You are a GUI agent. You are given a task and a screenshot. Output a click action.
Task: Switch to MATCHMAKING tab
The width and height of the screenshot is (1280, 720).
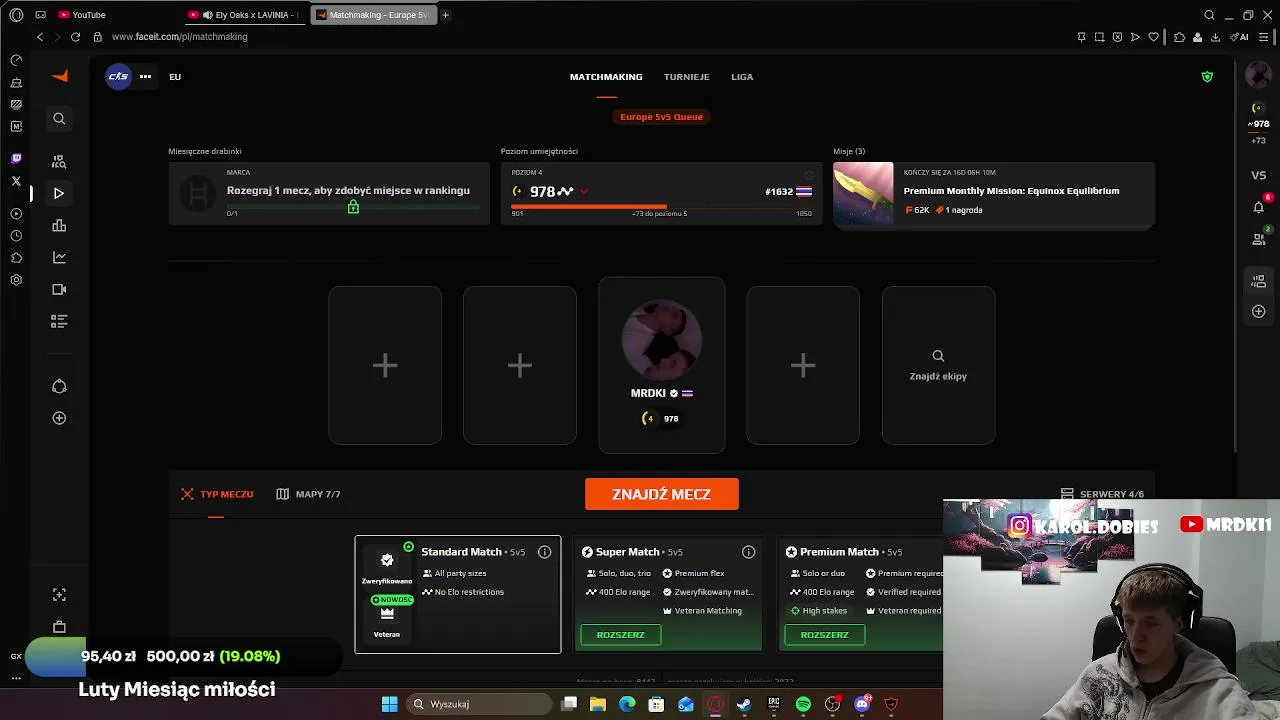click(606, 77)
